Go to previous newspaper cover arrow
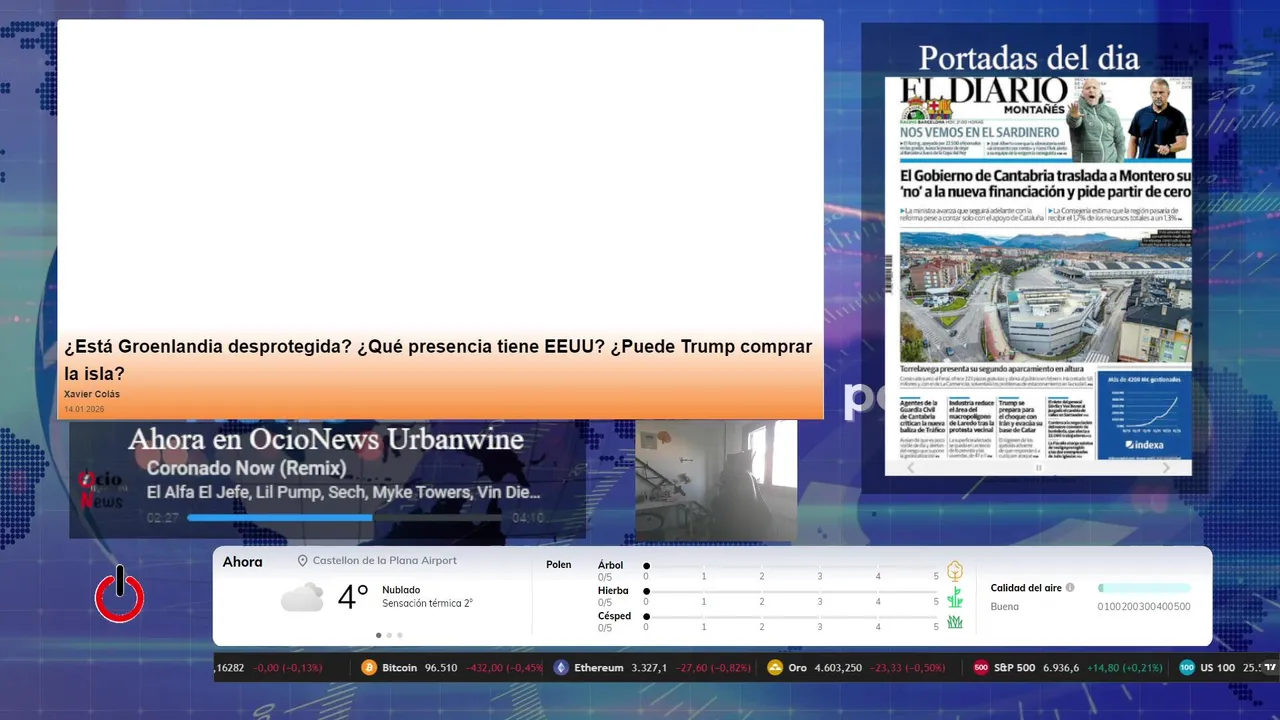Screen dimensions: 1280x720 [x=910, y=468]
